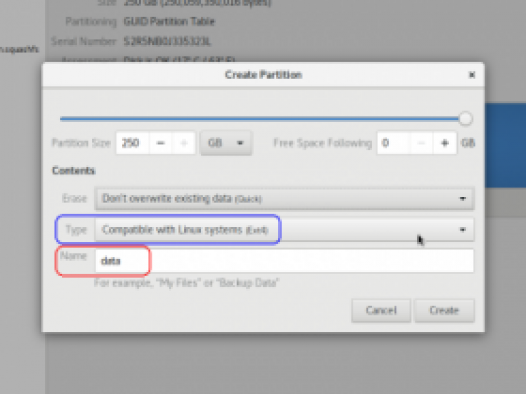Decrease free space following with minus
Image resolution: width=526 pixels, height=394 pixels.
point(421,143)
